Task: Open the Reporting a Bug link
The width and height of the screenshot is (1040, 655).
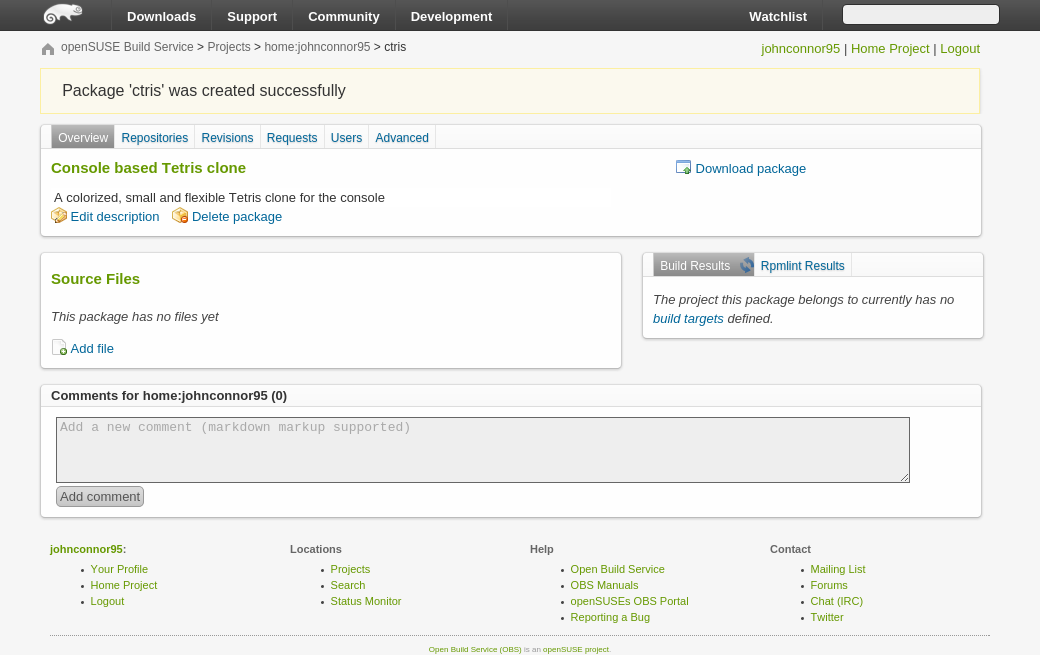Action: (610, 617)
